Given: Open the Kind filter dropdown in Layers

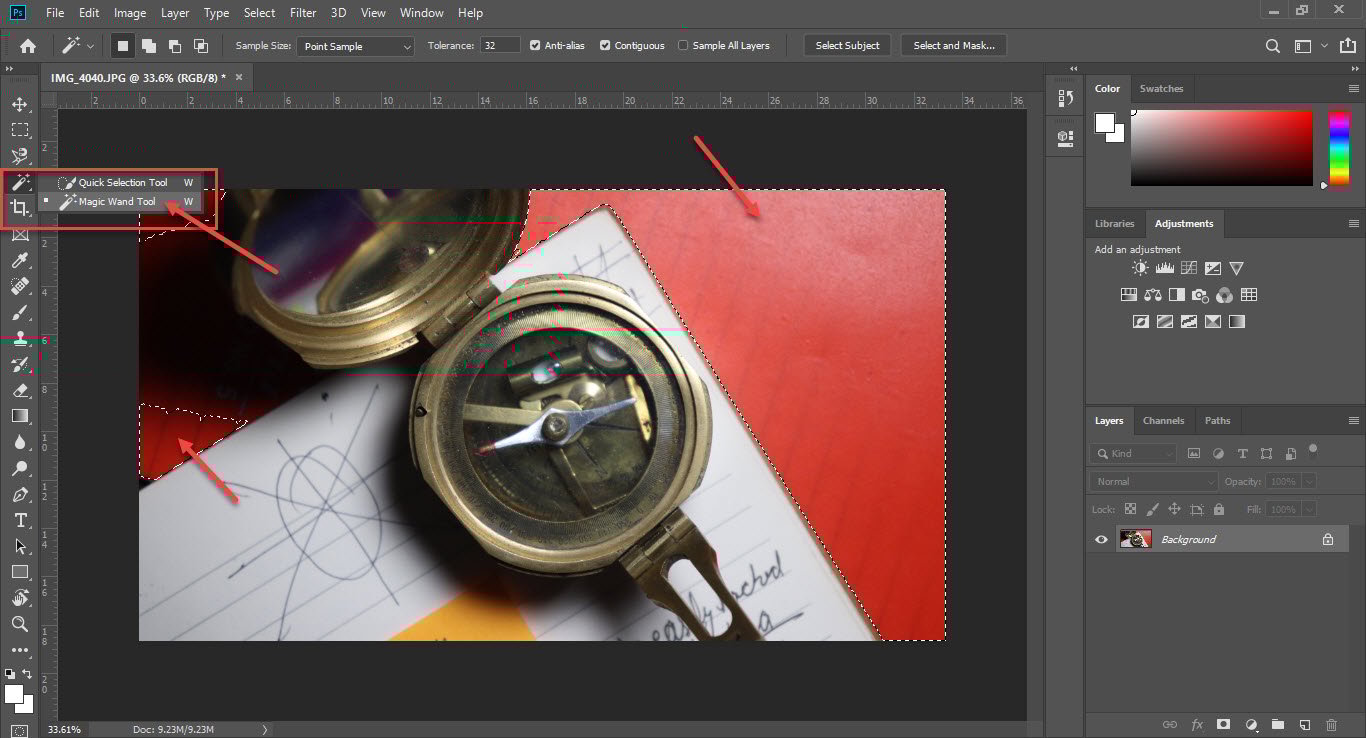Looking at the screenshot, I should pos(1133,453).
